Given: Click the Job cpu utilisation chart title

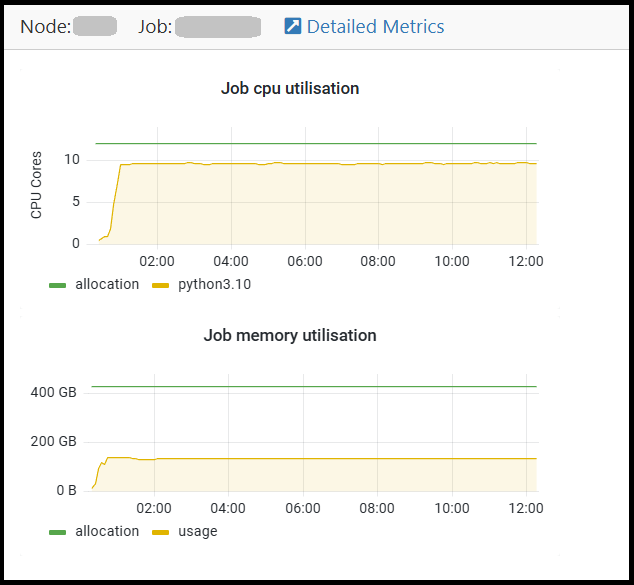Looking at the screenshot, I should pos(290,88).
